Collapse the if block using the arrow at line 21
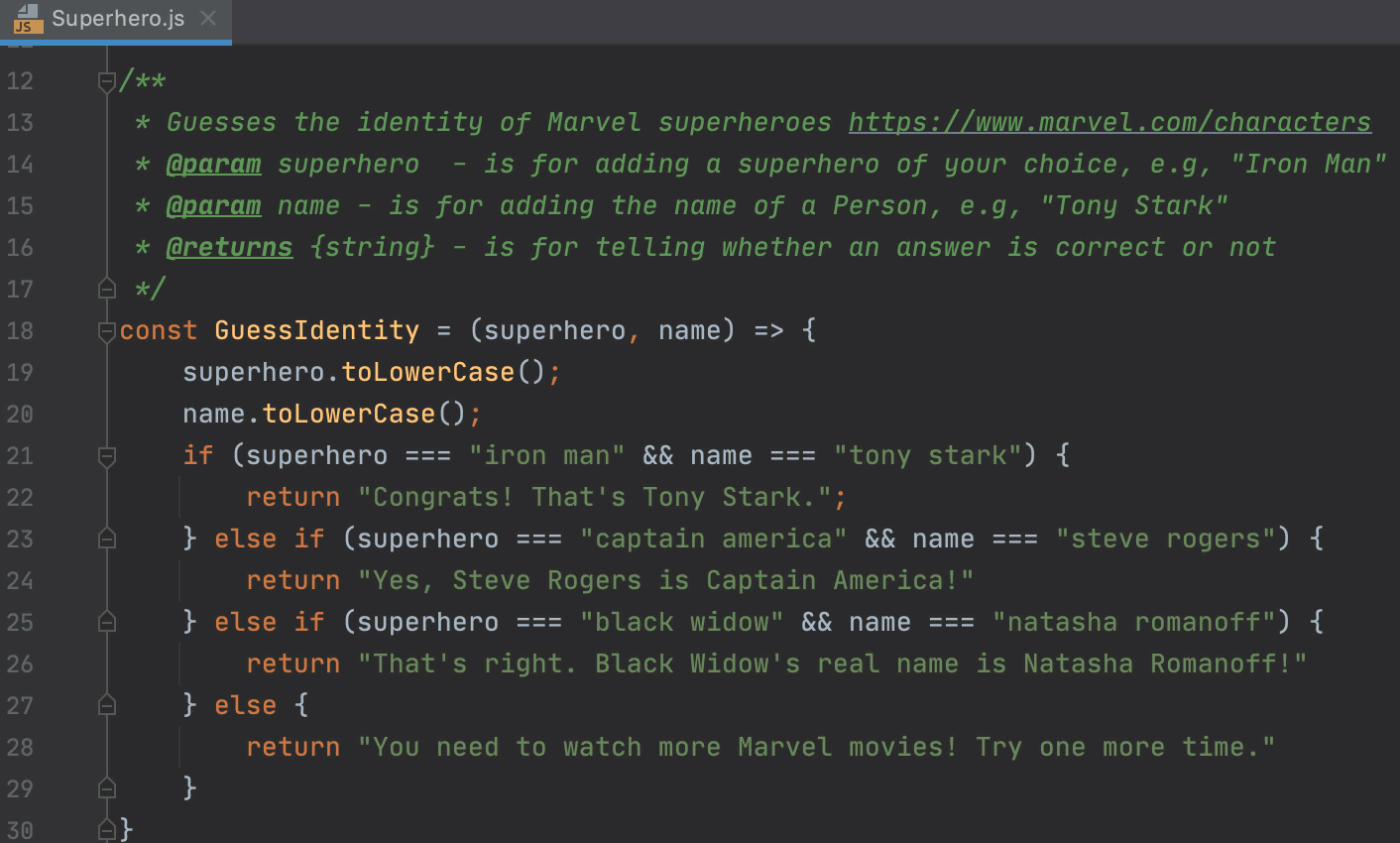Screen dimensions: 1400x843 click(x=105, y=456)
